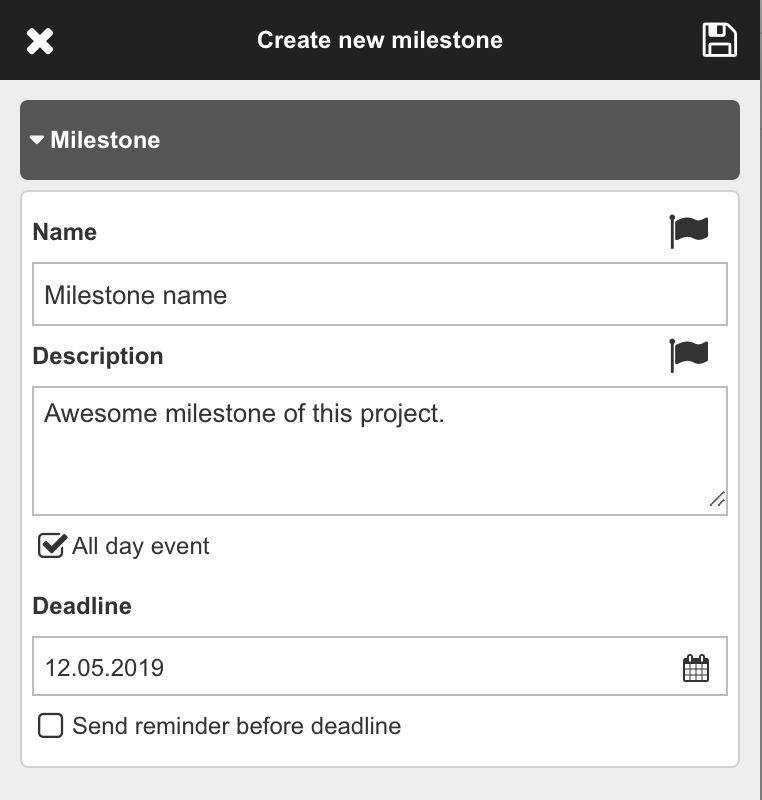Click the "Create new milestone" title text

(380, 40)
